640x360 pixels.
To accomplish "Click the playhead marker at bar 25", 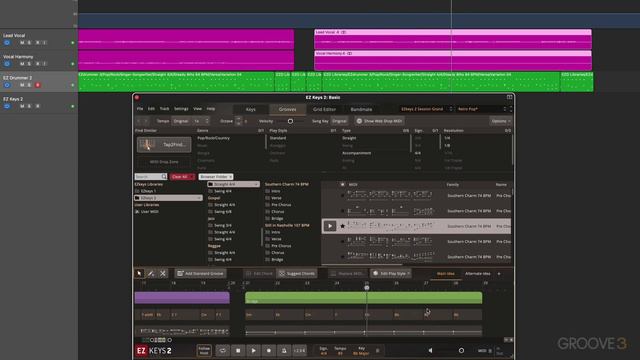I will 367,287.
